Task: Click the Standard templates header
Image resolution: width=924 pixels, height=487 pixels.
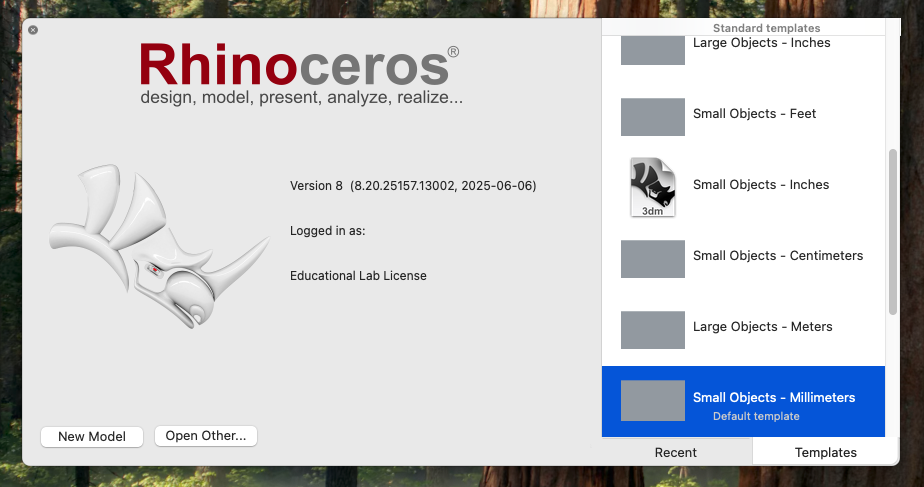Action: click(766, 28)
